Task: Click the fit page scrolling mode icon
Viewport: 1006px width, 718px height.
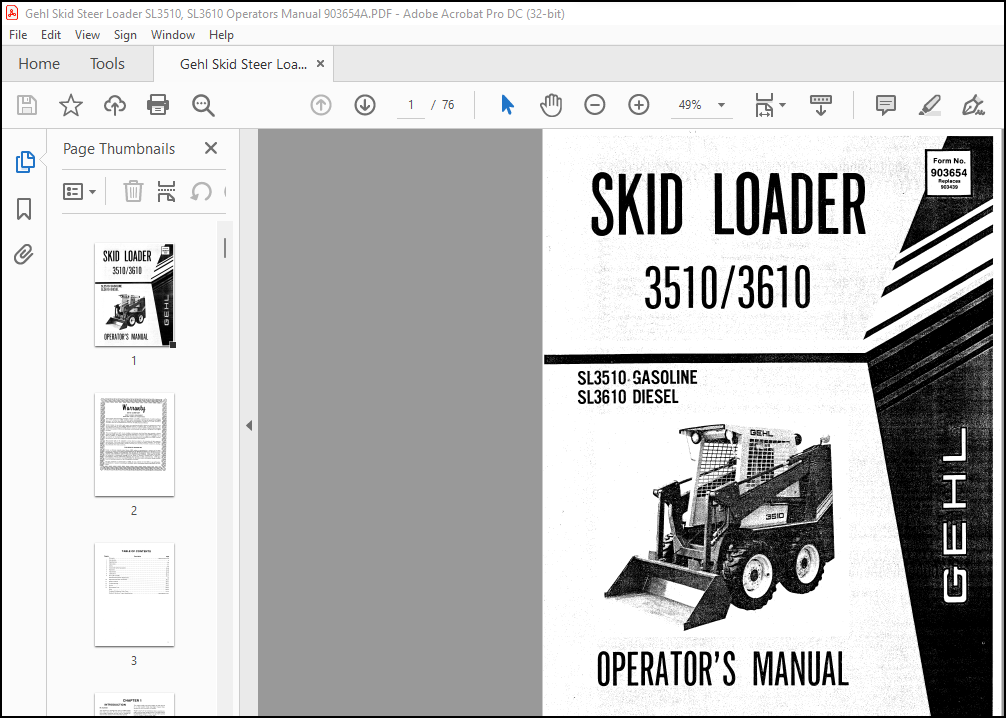Action: pos(764,105)
